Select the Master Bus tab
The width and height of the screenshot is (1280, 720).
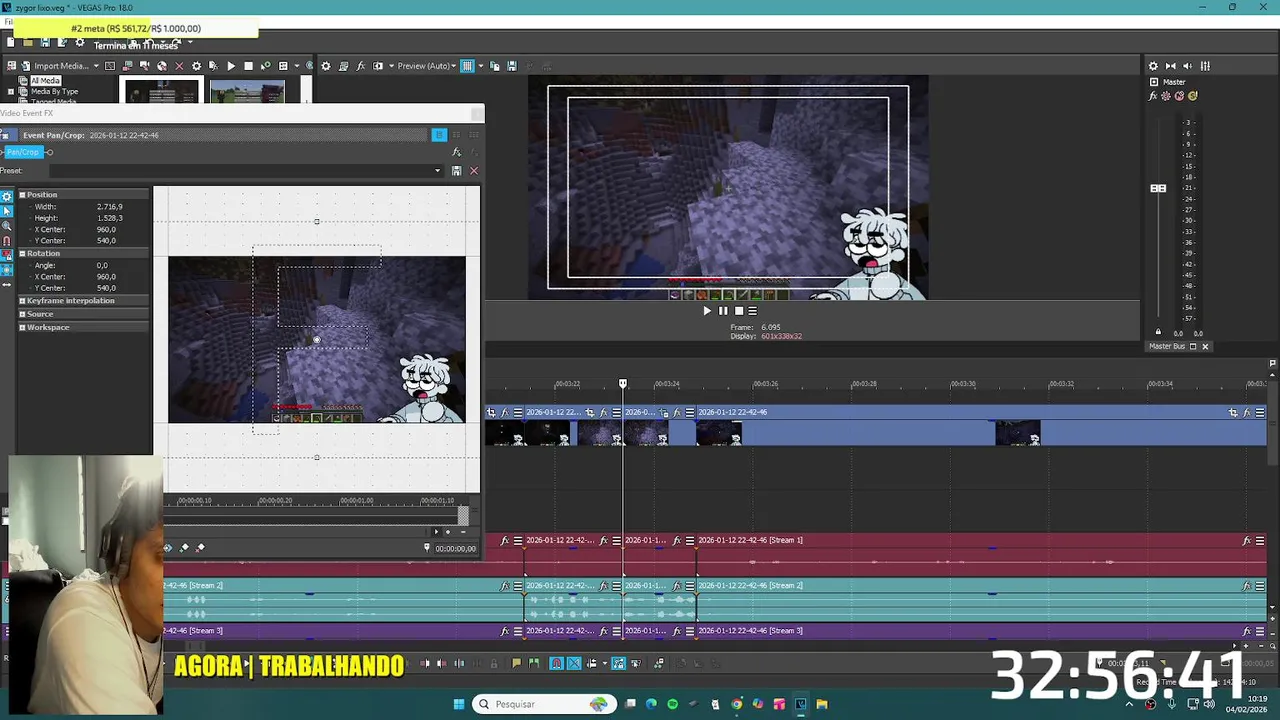click(x=1167, y=346)
